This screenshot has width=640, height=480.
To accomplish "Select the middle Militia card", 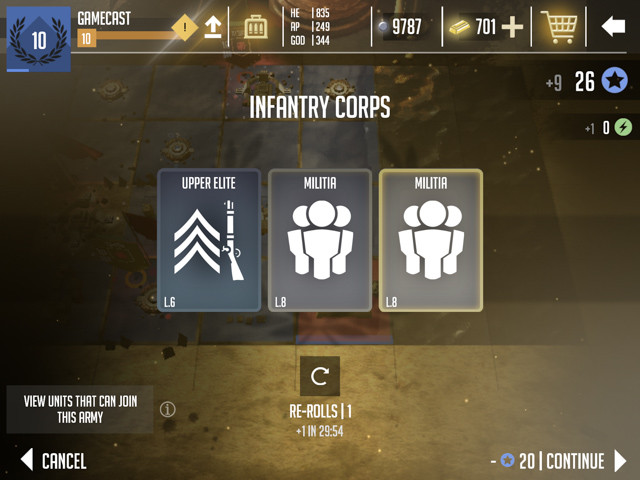I will [x=320, y=240].
